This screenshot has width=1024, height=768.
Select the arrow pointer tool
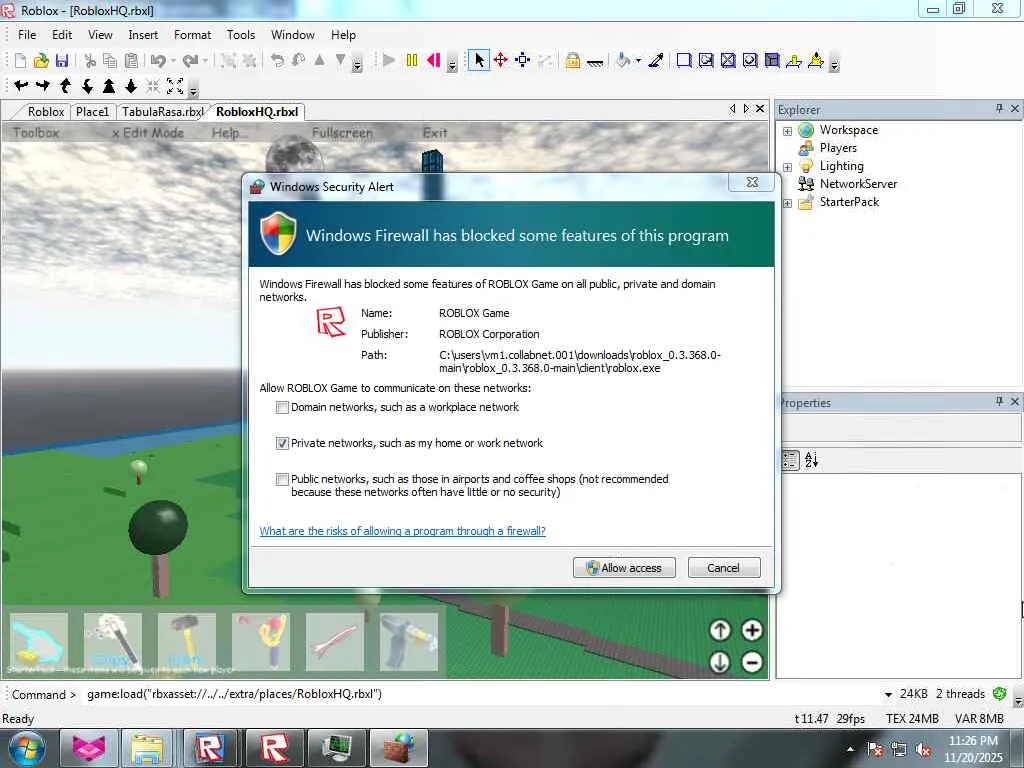click(x=479, y=61)
